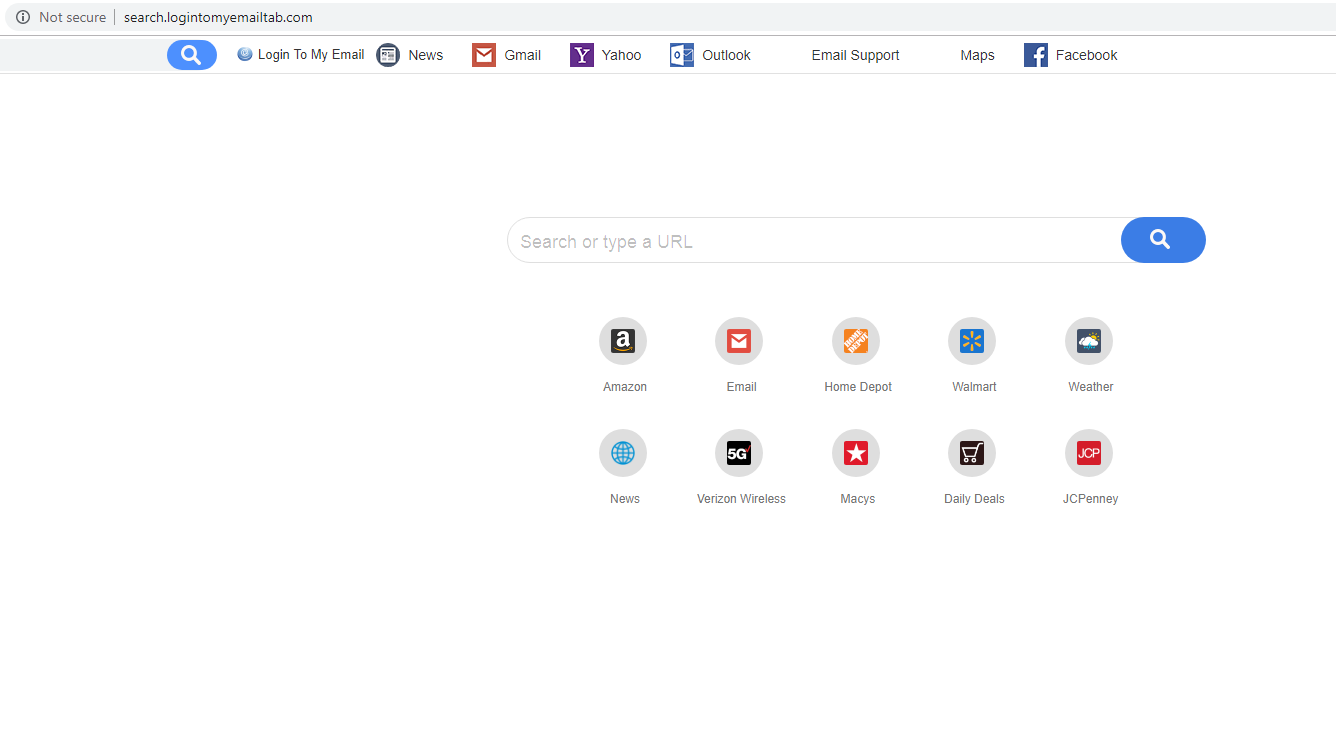Click the Outlook text label in toolbar
The width and height of the screenshot is (1336, 752).
(727, 55)
